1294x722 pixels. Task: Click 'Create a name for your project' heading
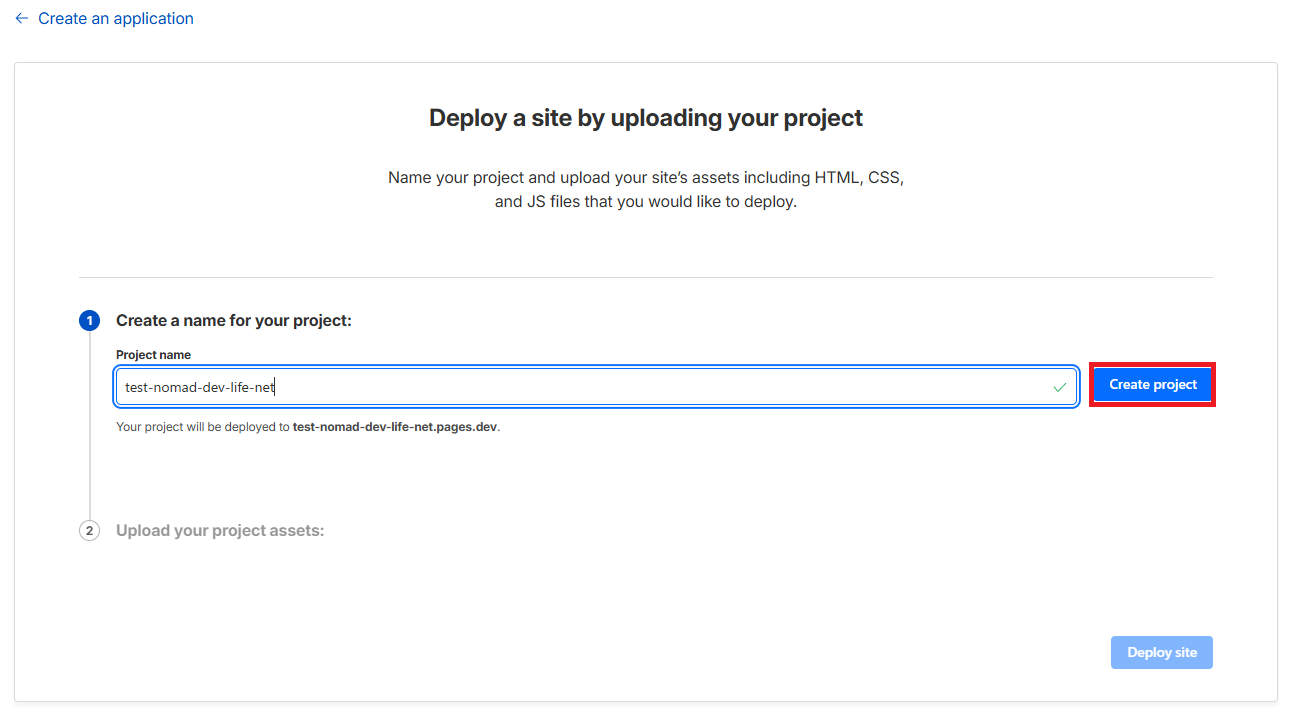[x=234, y=321]
